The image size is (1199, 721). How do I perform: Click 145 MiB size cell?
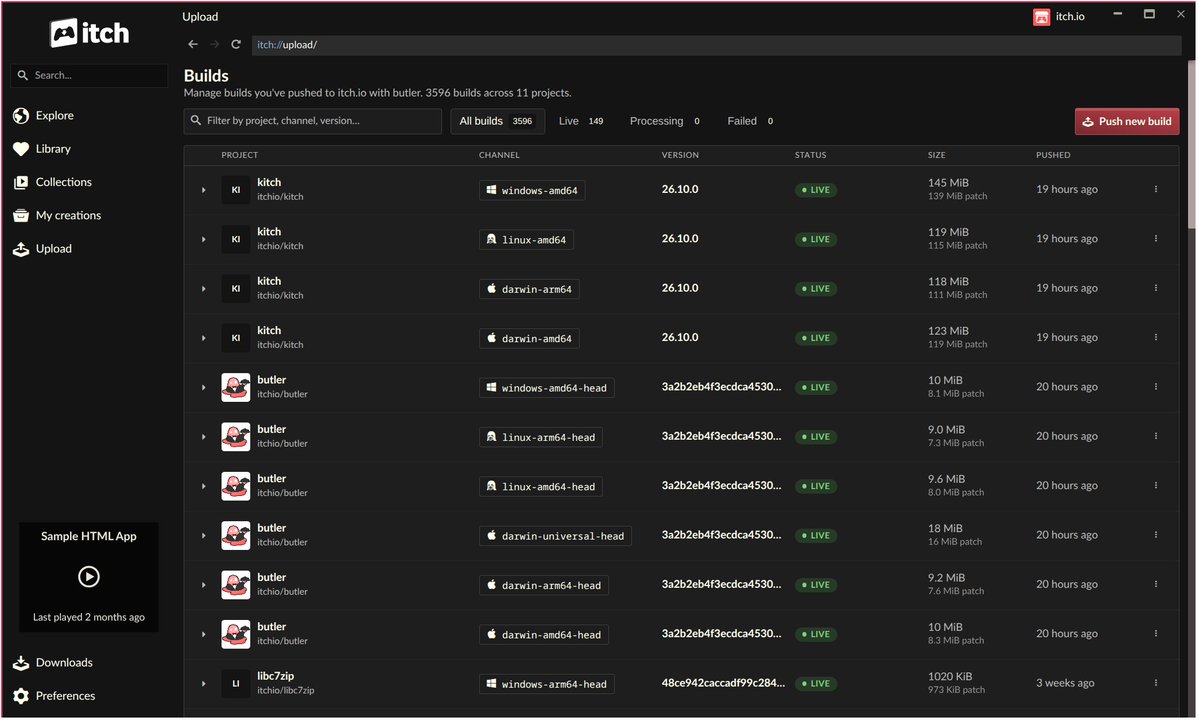click(948, 183)
